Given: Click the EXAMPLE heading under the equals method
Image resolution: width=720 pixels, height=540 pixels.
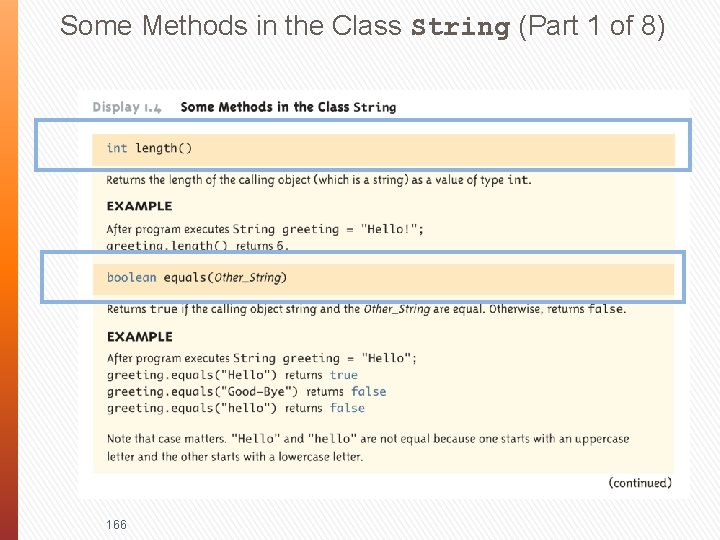Looking at the screenshot, I should point(139,337).
